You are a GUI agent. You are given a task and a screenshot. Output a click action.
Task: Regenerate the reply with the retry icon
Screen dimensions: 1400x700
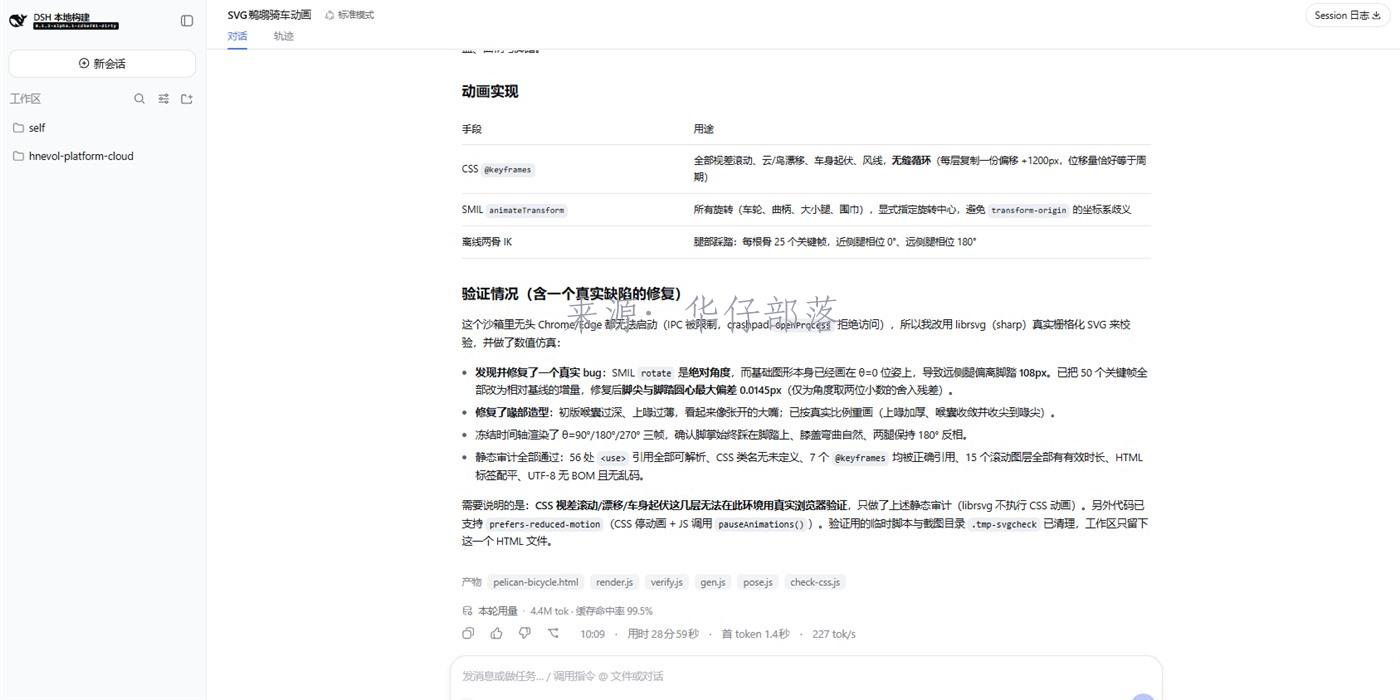click(553, 633)
